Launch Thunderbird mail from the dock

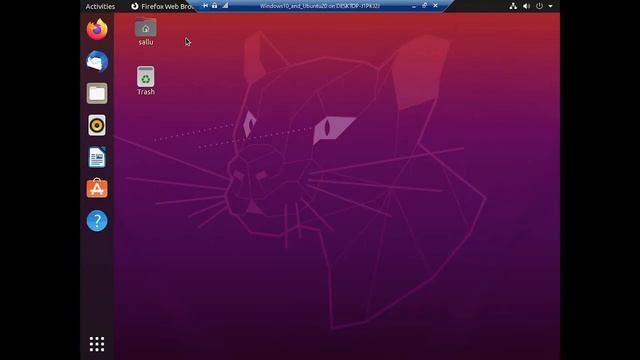coord(97,62)
